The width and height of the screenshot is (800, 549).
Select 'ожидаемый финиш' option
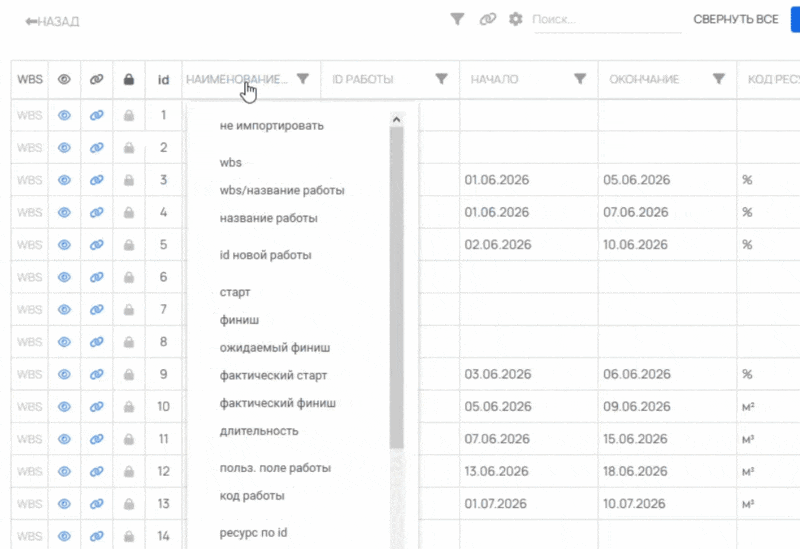pos(274,348)
